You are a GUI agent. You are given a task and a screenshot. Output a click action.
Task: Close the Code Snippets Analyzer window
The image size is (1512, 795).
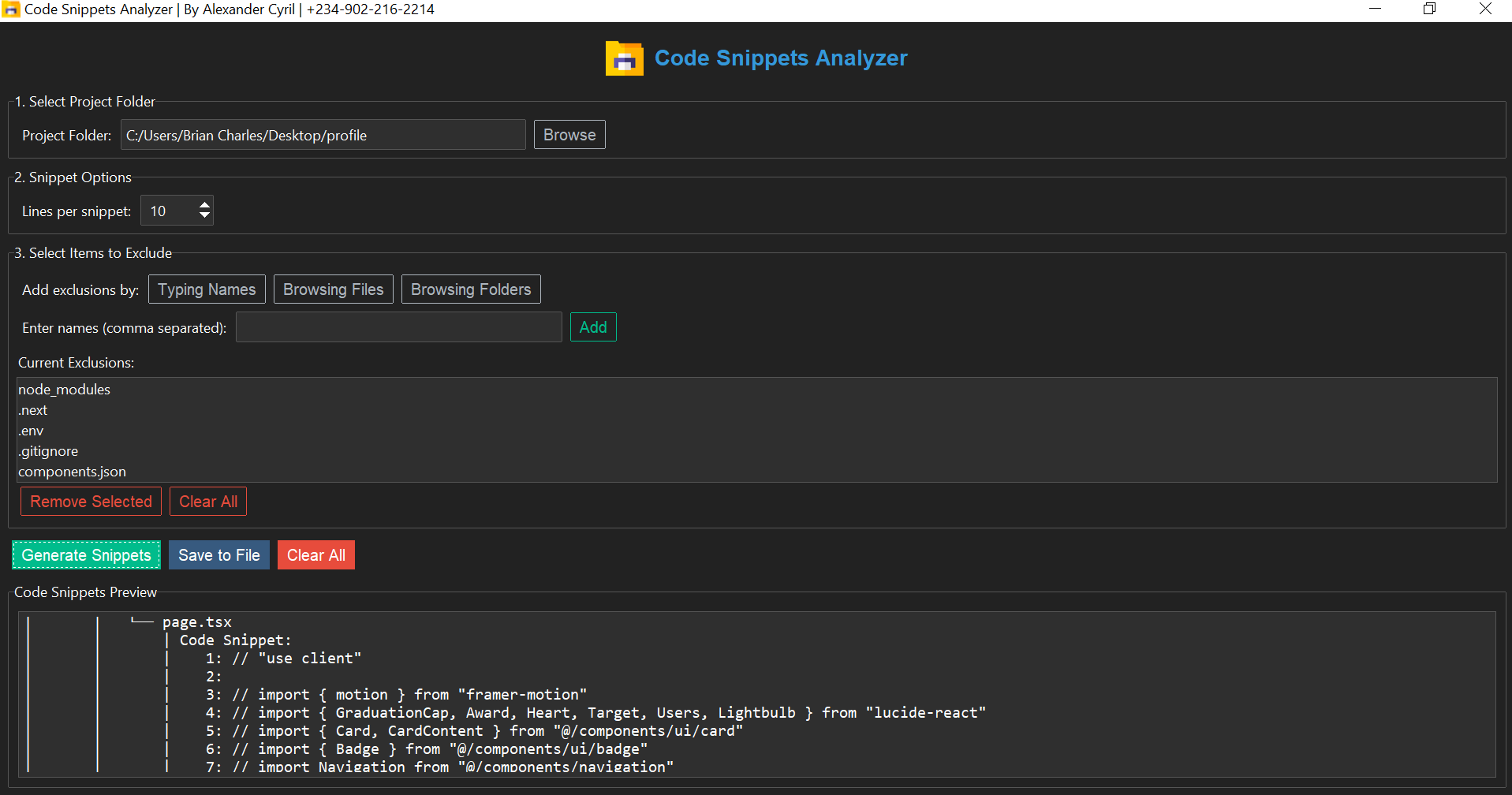point(1485,9)
